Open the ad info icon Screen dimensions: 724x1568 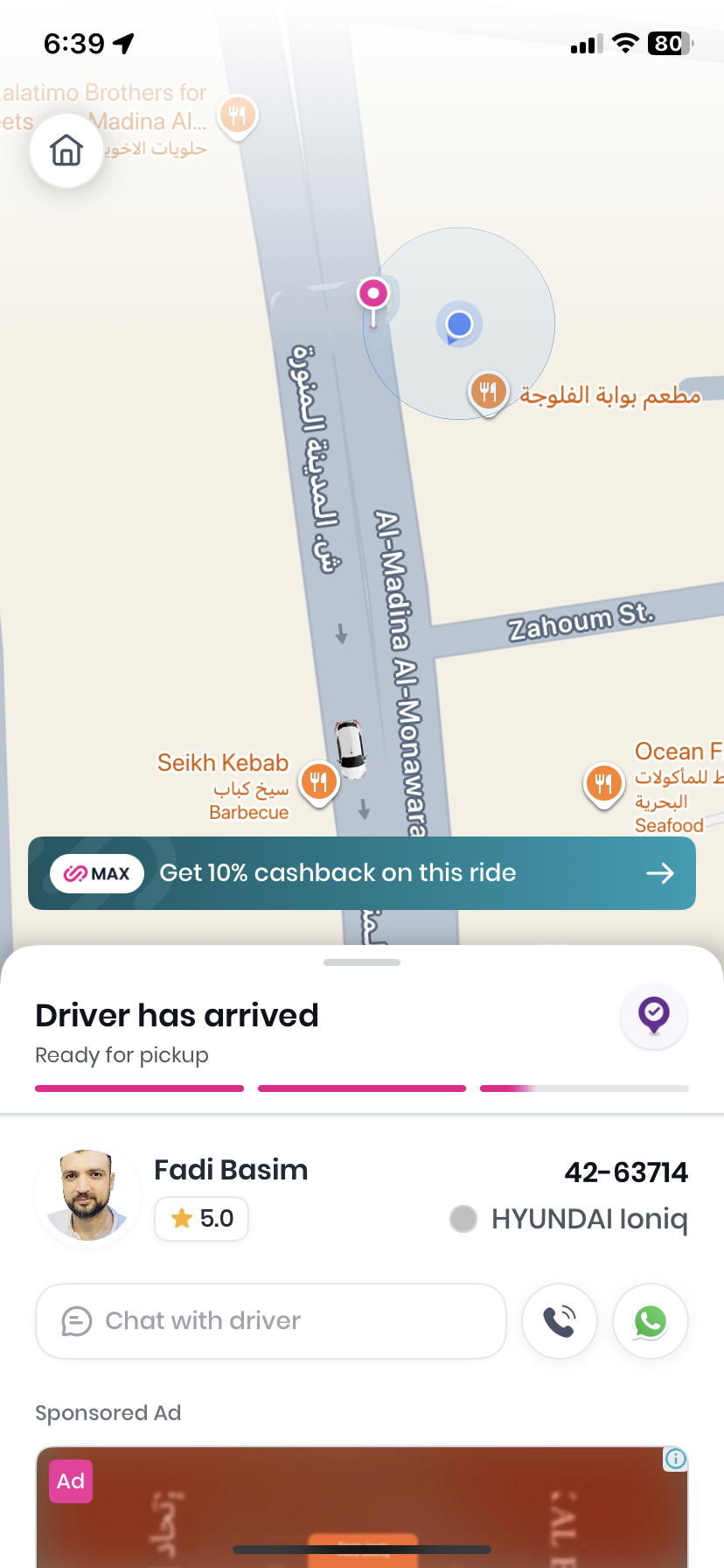(x=676, y=1459)
